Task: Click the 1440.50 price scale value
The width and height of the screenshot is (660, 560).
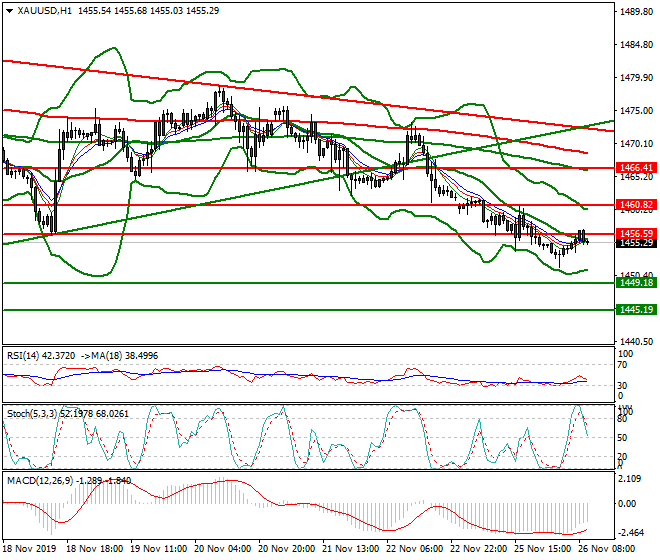Action: pos(636,341)
